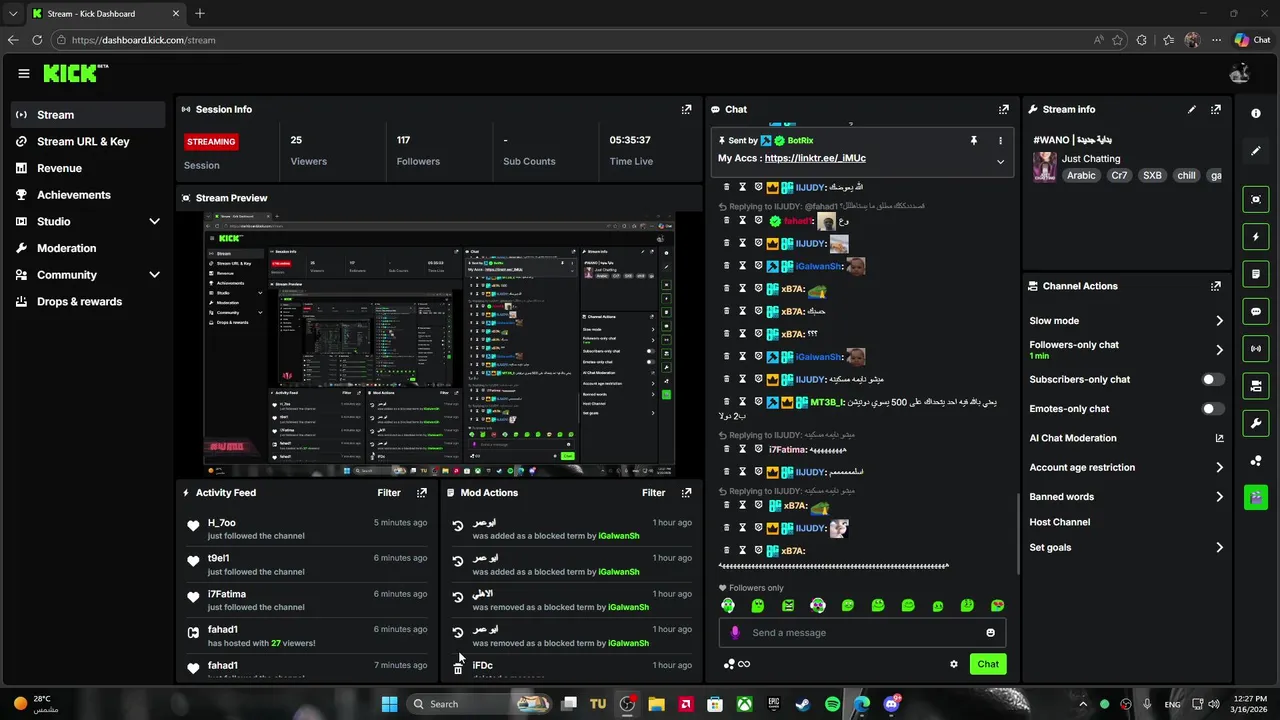Go to Revenue page
Viewport: 1280px width, 720px height.
tap(89, 168)
